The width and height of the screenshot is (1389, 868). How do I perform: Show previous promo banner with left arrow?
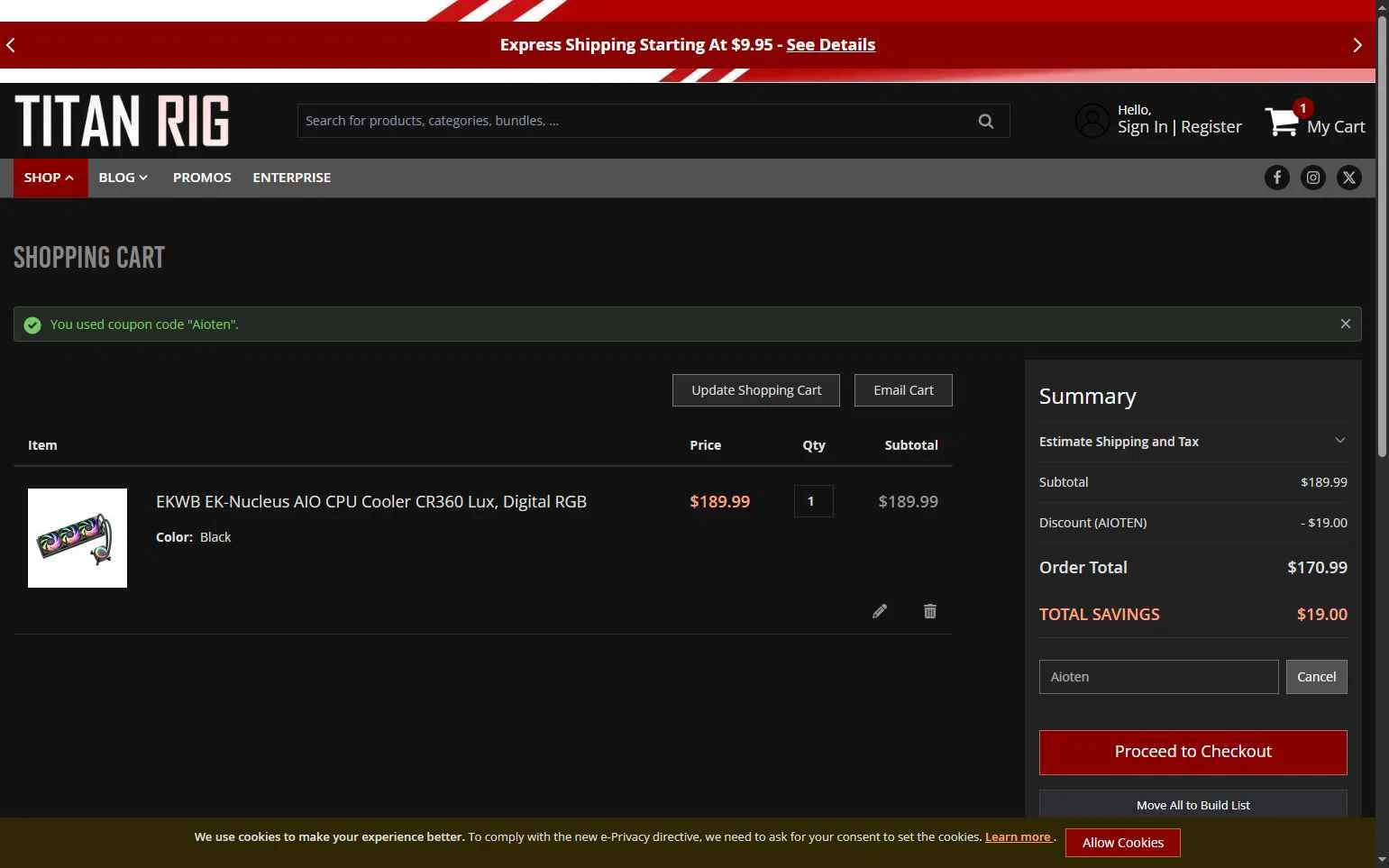[11, 45]
